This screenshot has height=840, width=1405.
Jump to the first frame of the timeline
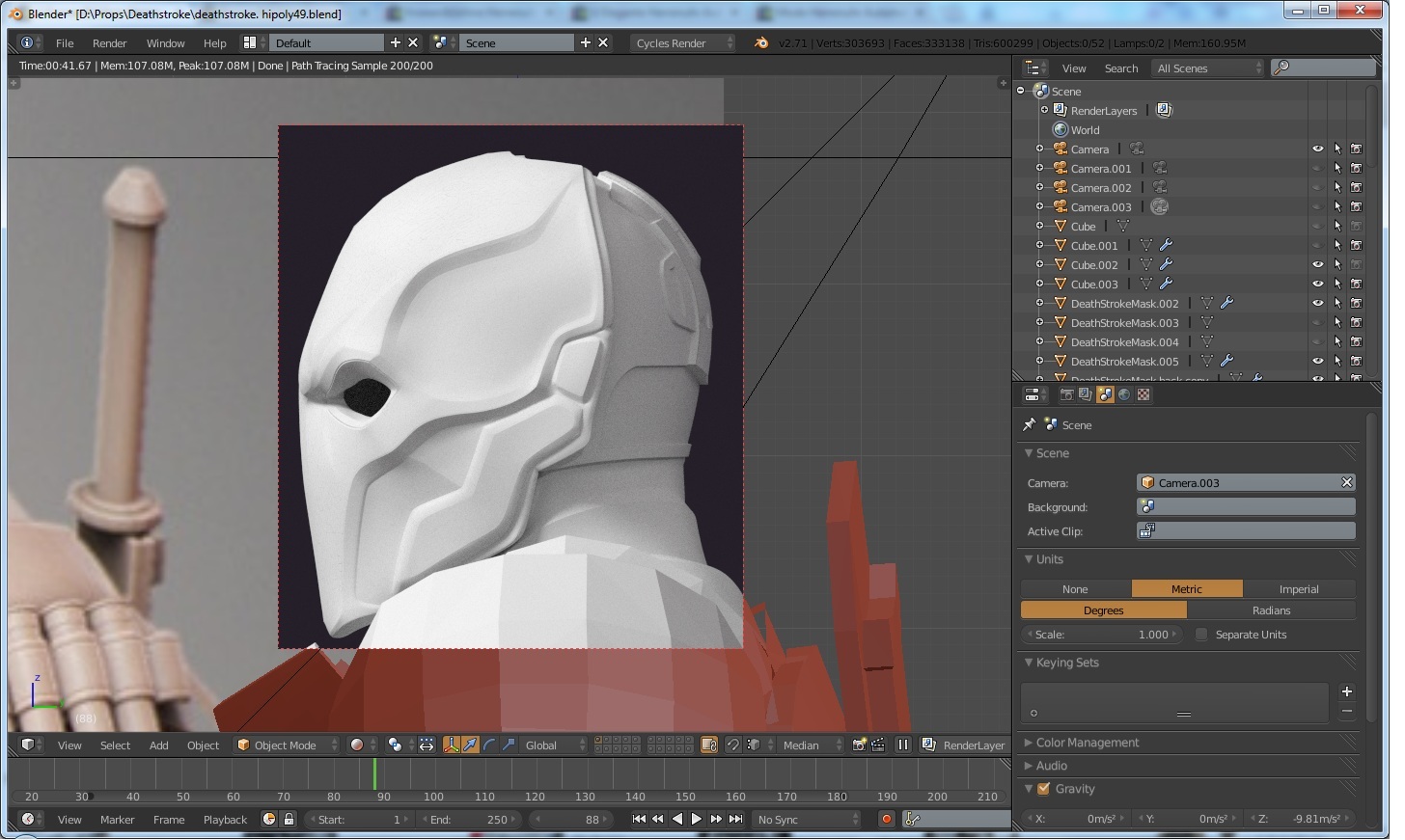tap(638, 819)
